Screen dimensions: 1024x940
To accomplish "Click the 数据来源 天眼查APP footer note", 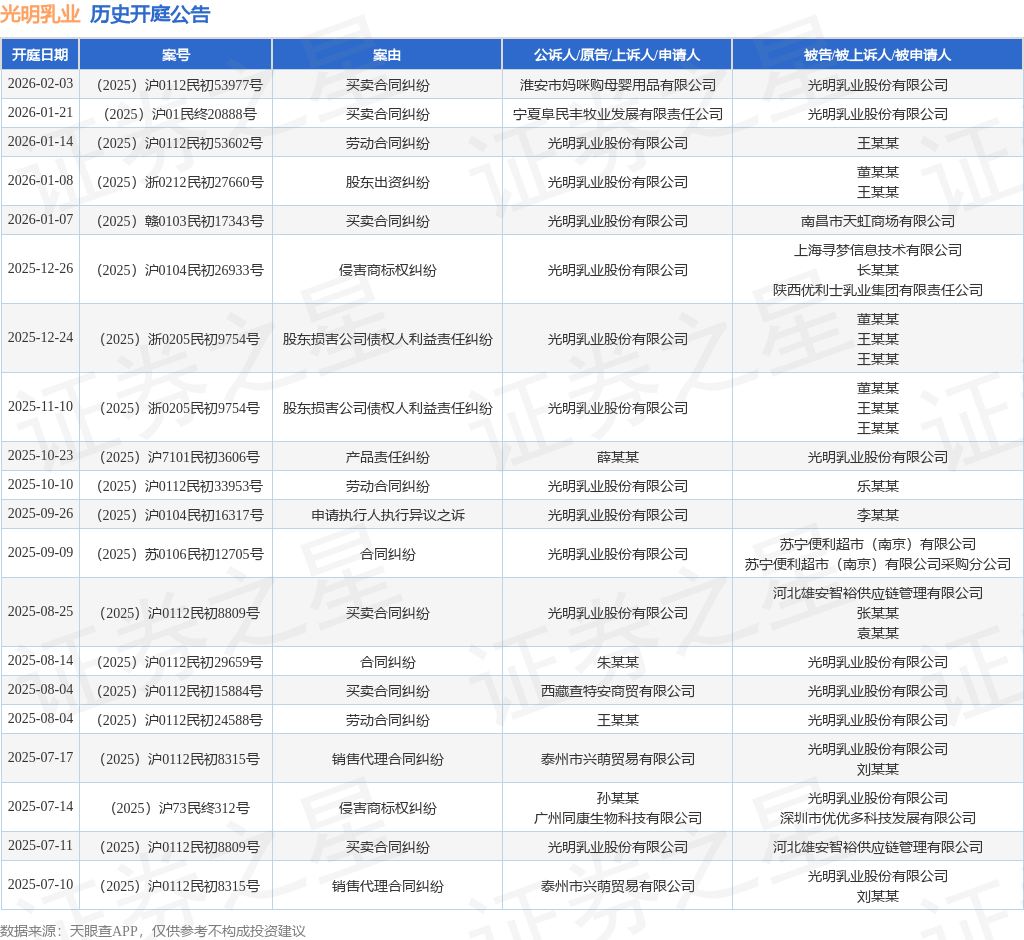I will click(153, 931).
